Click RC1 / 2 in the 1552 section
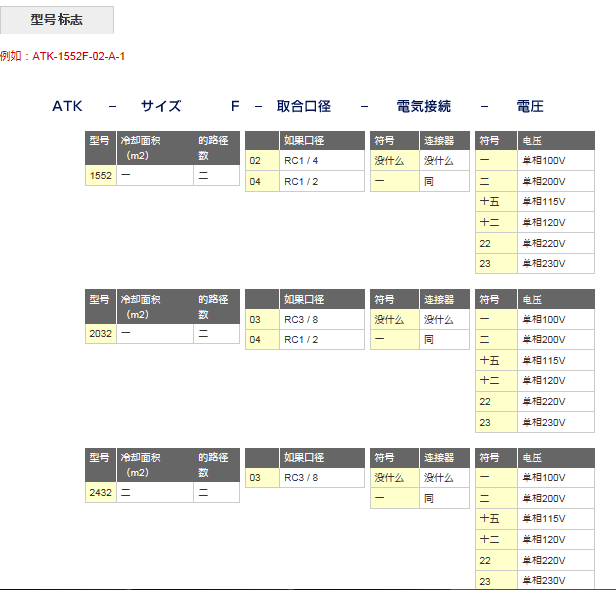 click(322, 181)
